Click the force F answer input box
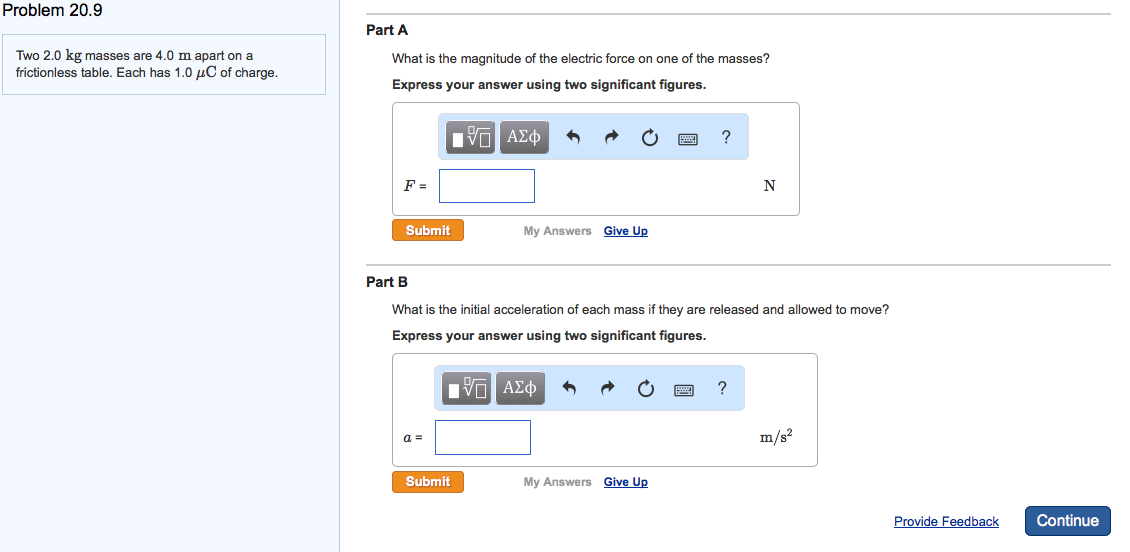The width and height of the screenshot is (1130, 552). 487,186
